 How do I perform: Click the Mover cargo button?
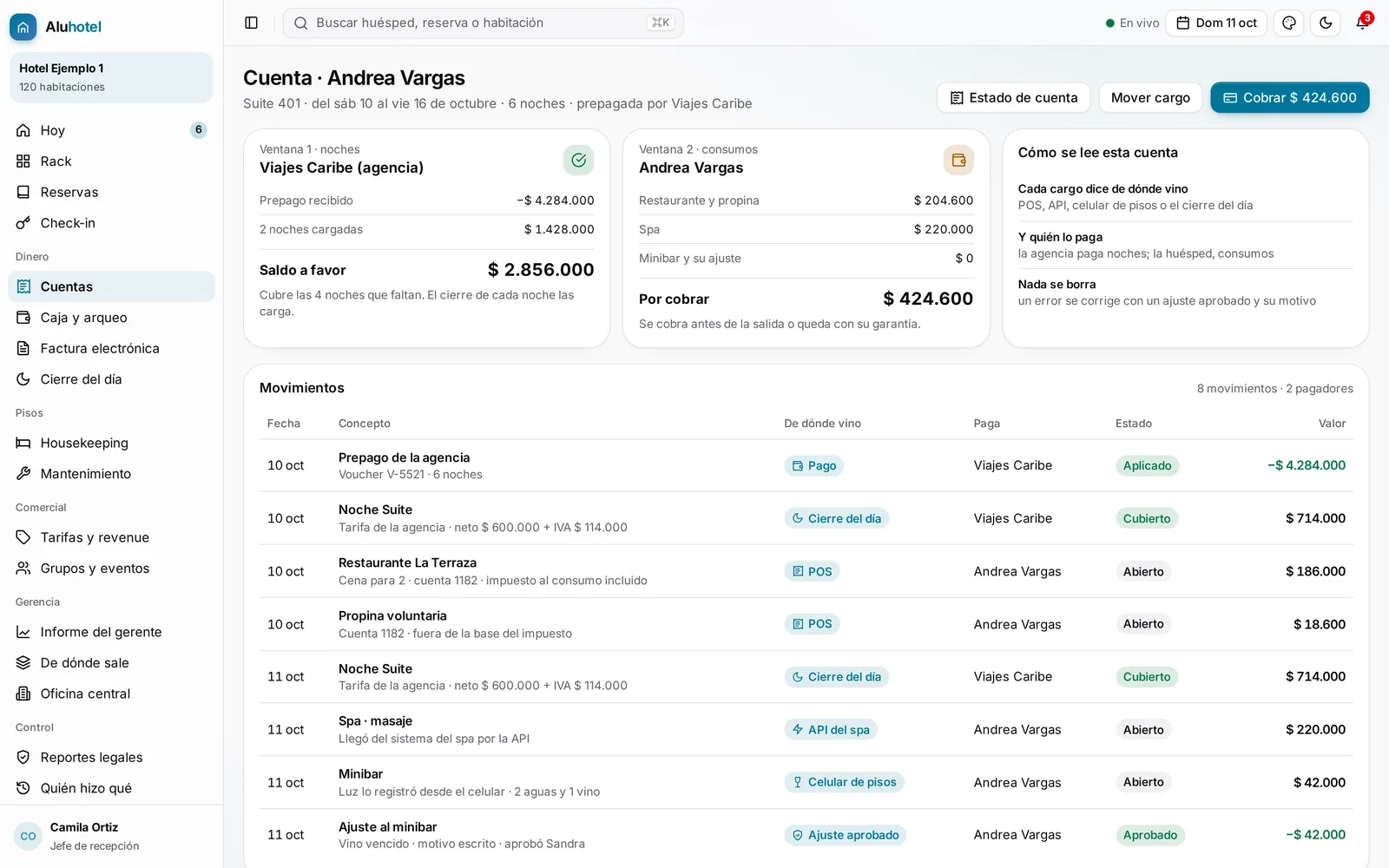(1150, 98)
